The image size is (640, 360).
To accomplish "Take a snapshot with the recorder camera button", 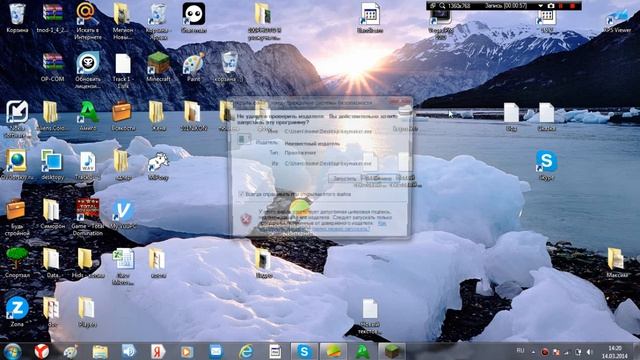I will tap(551, 6).
